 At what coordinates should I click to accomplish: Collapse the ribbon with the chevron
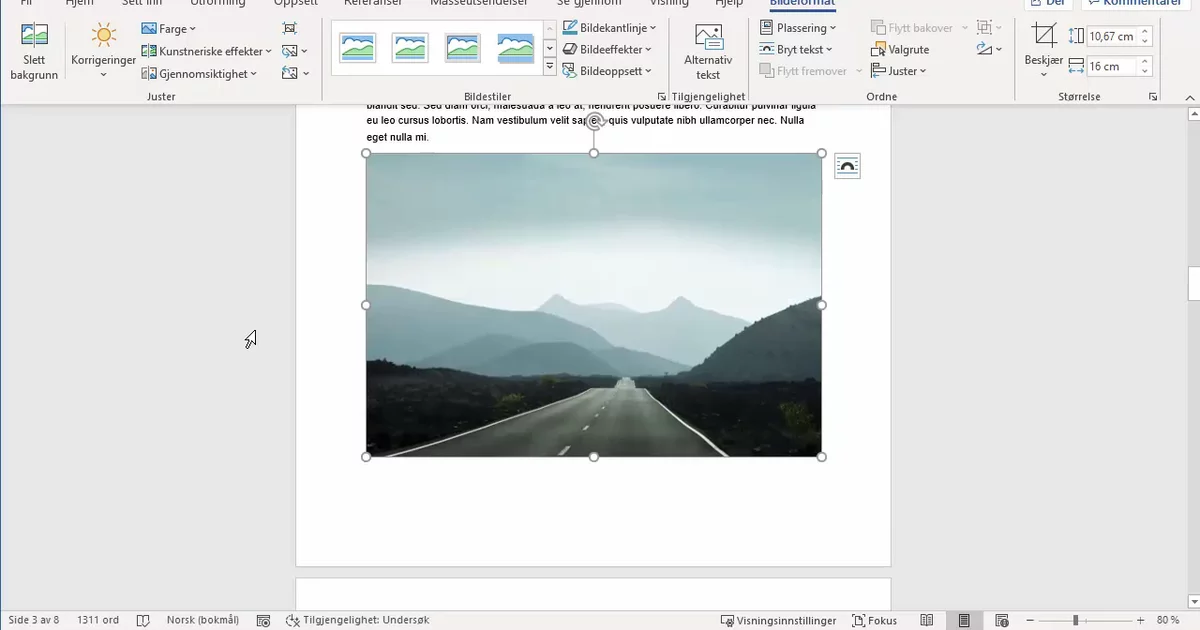1189,97
